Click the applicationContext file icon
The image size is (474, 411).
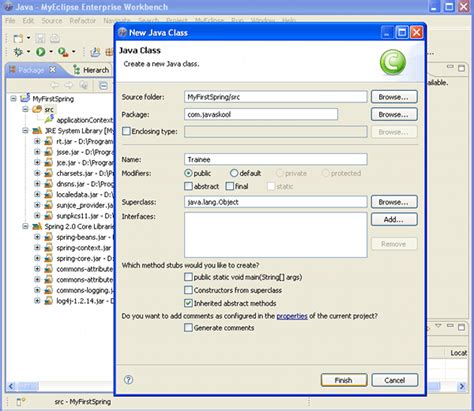coord(49,119)
